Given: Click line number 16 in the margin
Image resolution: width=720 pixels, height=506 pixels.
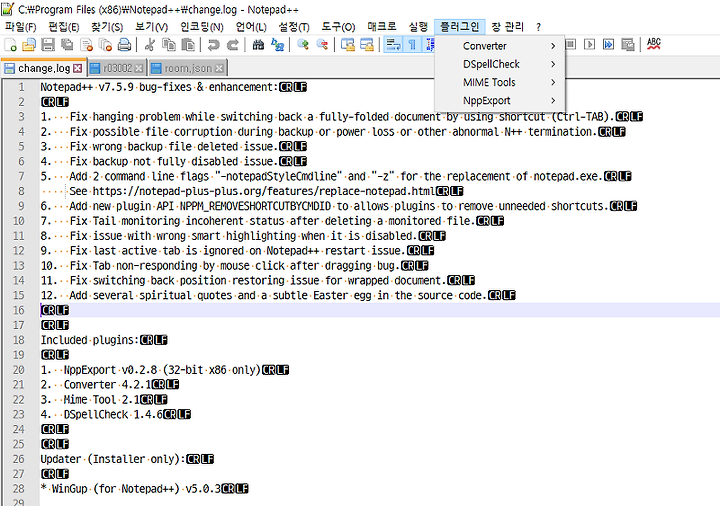Looking at the screenshot, I should (x=19, y=310).
